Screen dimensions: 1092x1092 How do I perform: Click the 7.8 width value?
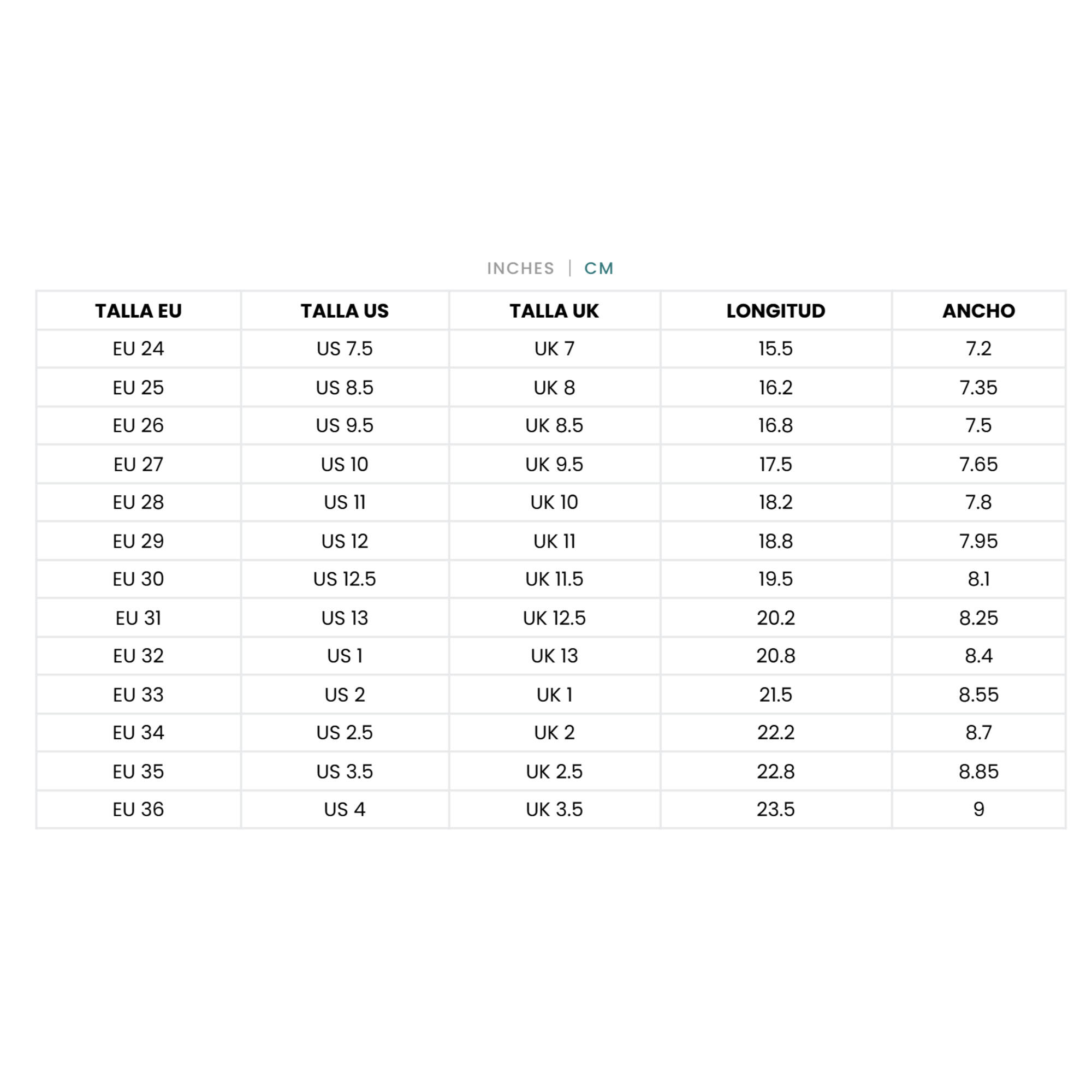(979, 502)
